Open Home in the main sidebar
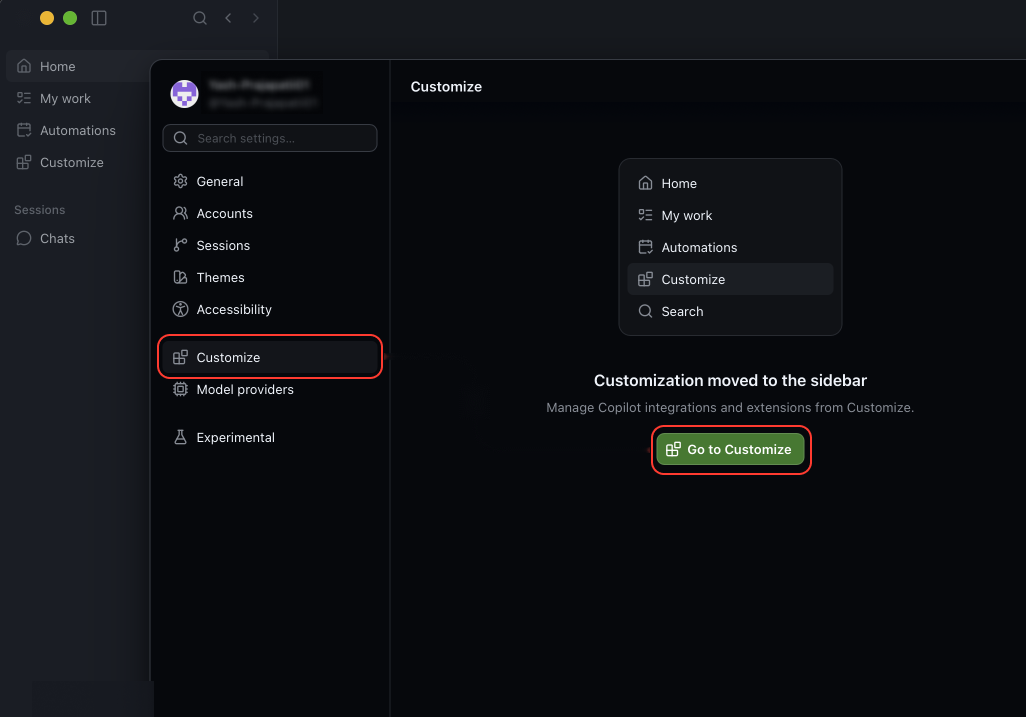Image resolution: width=1026 pixels, height=717 pixels. pyautogui.click(x=137, y=66)
